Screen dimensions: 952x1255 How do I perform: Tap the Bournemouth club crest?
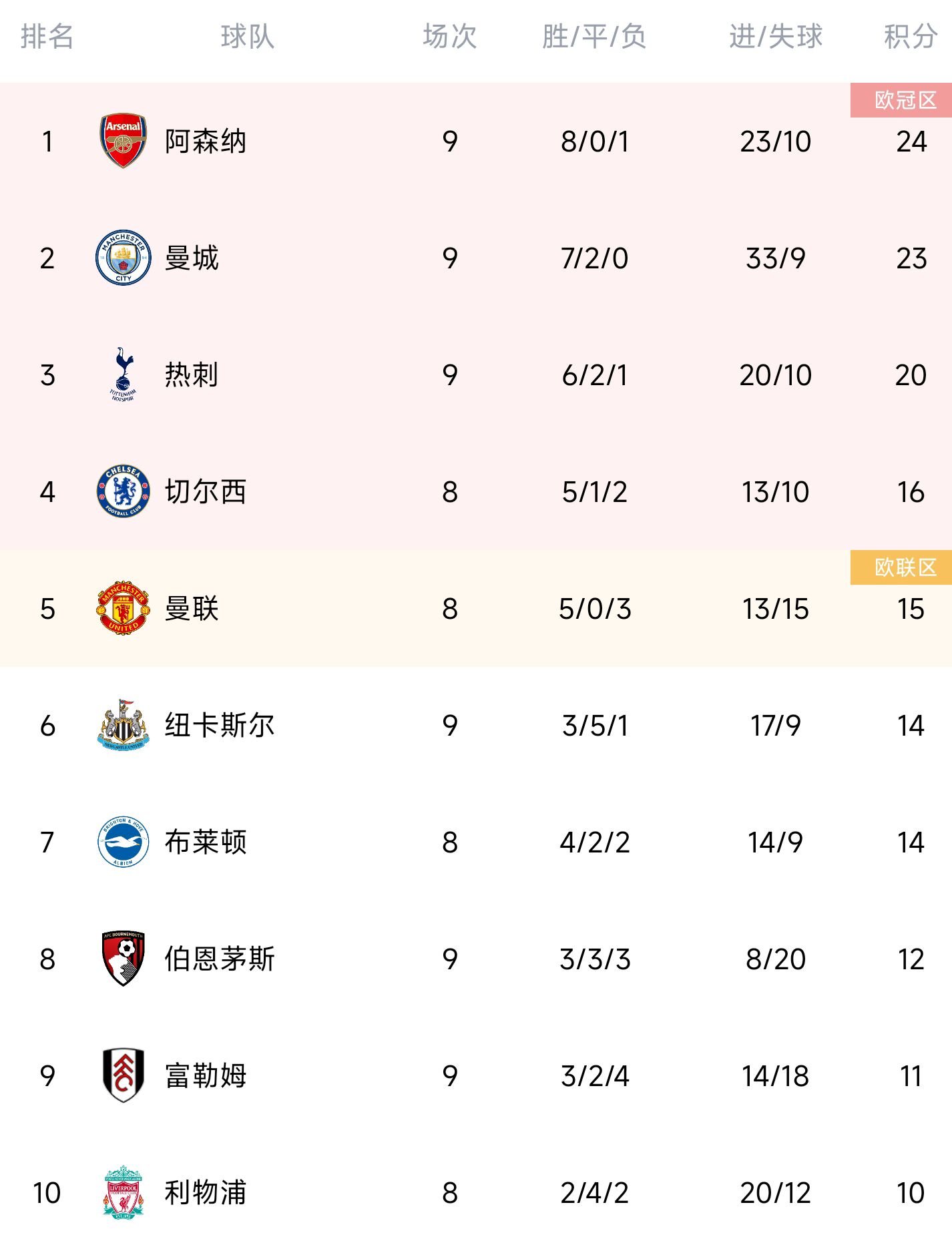pos(124,959)
